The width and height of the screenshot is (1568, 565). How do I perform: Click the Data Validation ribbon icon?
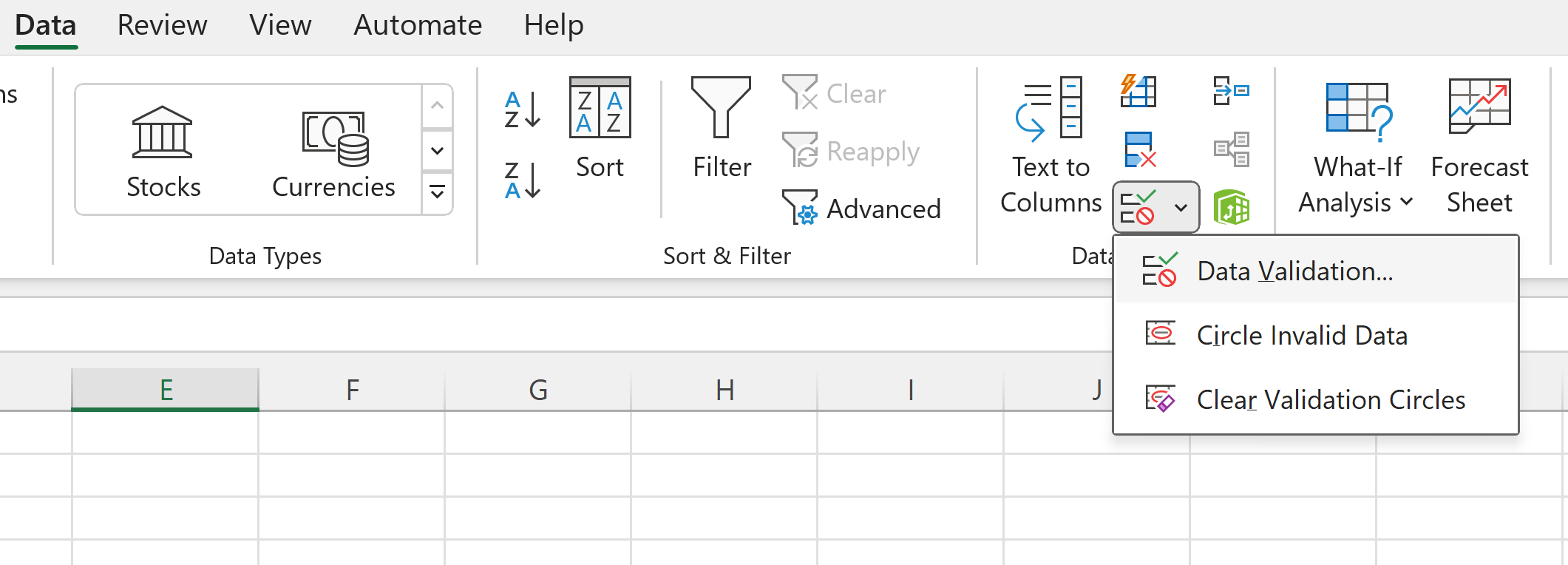pyautogui.click(x=1139, y=208)
